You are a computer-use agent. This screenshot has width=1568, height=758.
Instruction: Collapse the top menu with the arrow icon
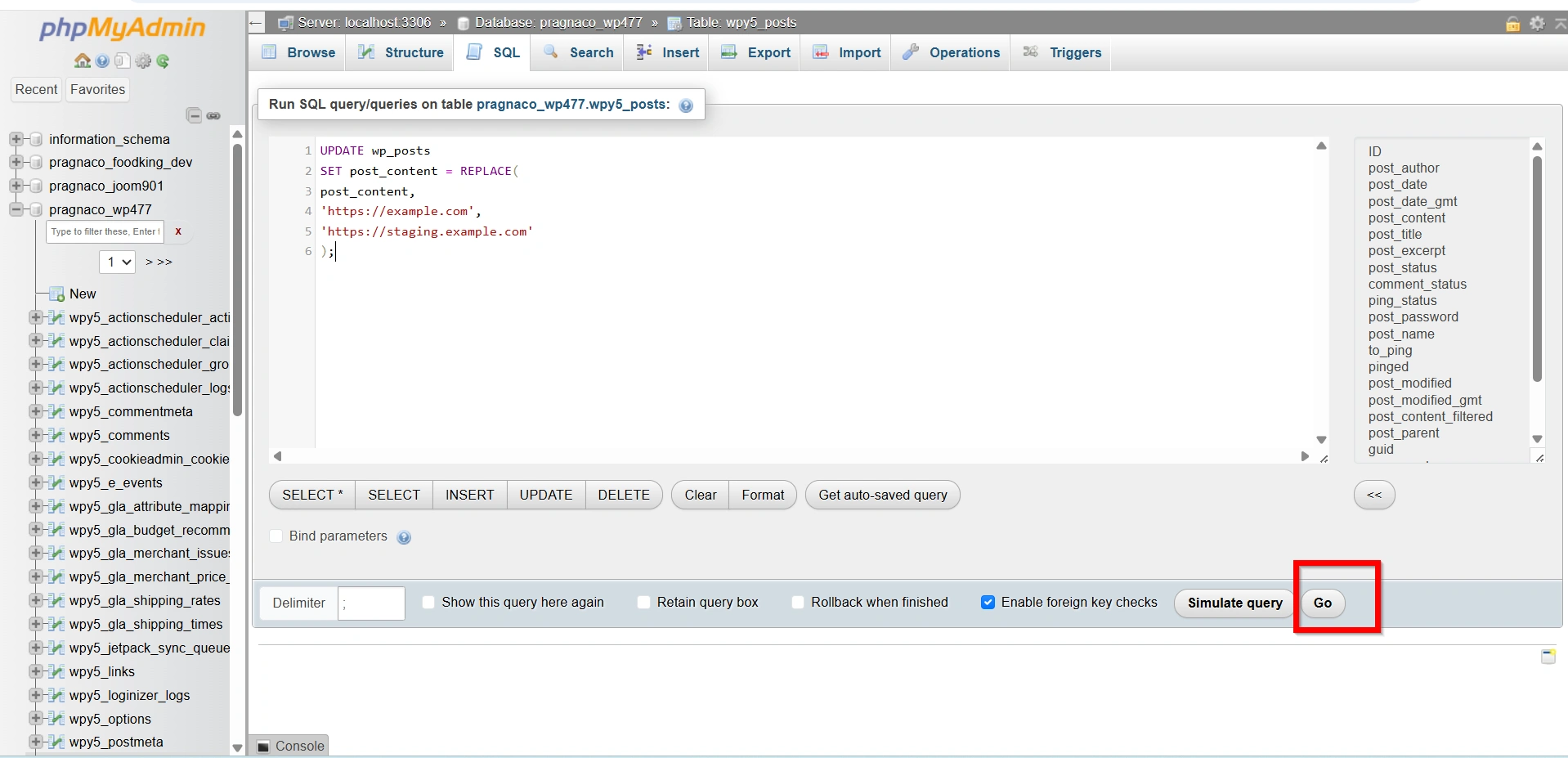[x=1560, y=23]
